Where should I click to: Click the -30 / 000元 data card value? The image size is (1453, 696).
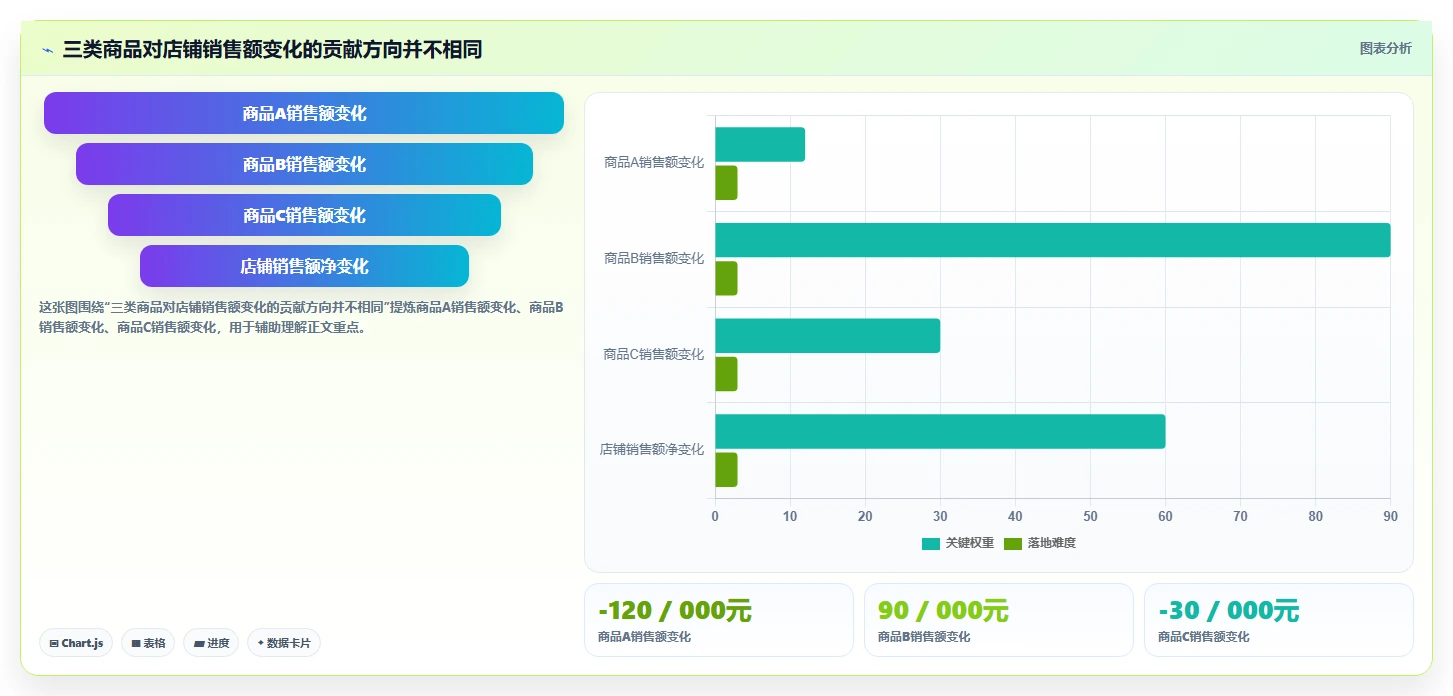click(x=1228, y=611)
